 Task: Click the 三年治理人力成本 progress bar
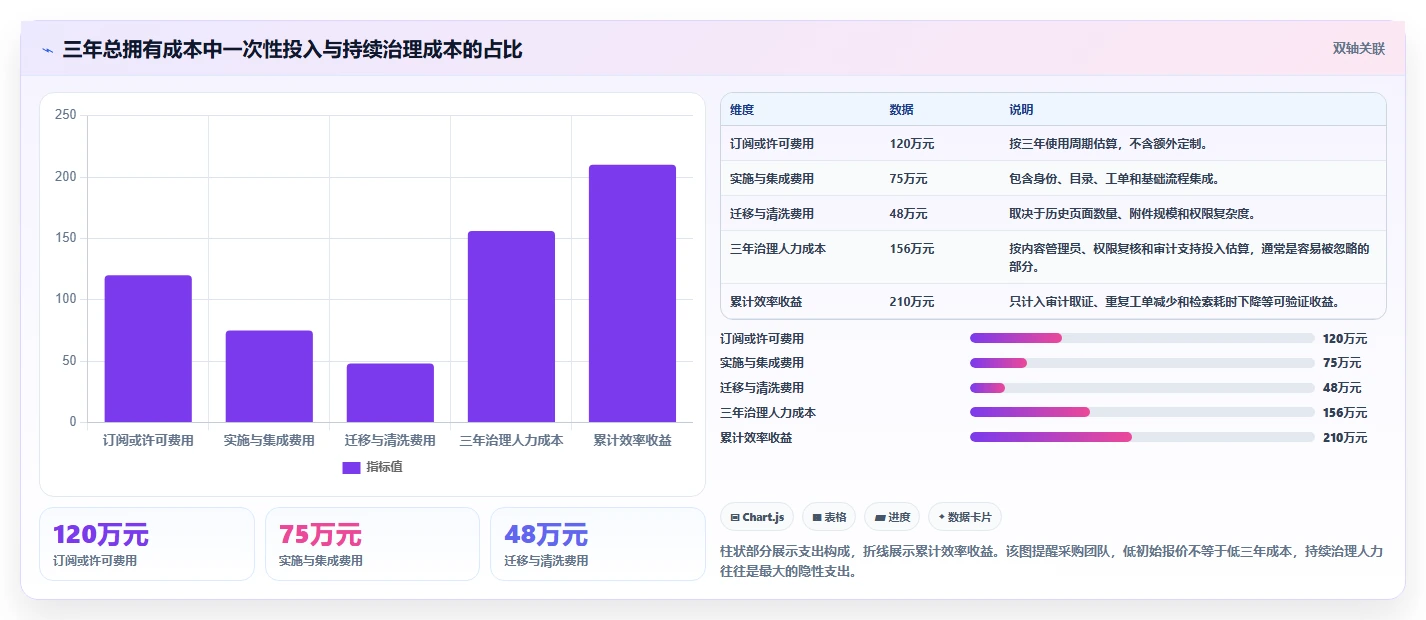[1142, 412]
